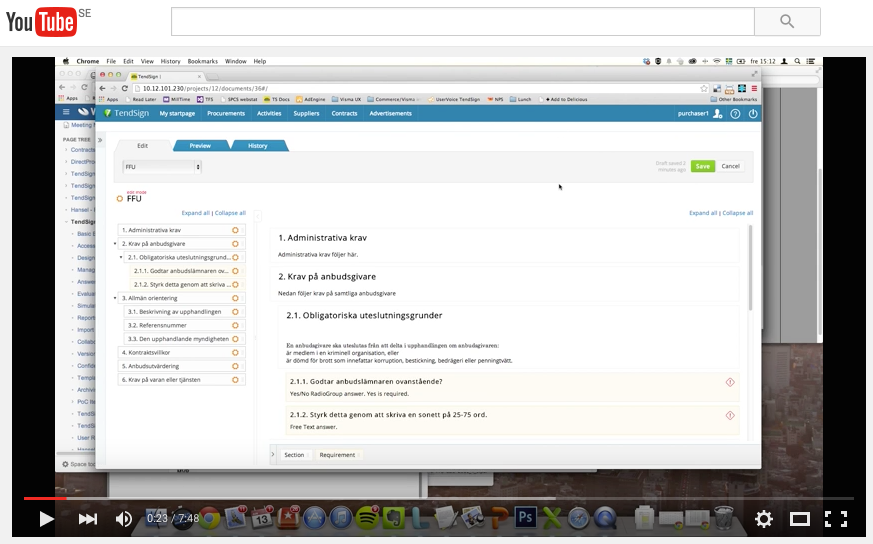The height and width of the screenshot is (544, 873).
Task: Open the Apple menu
Action: tap(66, 61)
